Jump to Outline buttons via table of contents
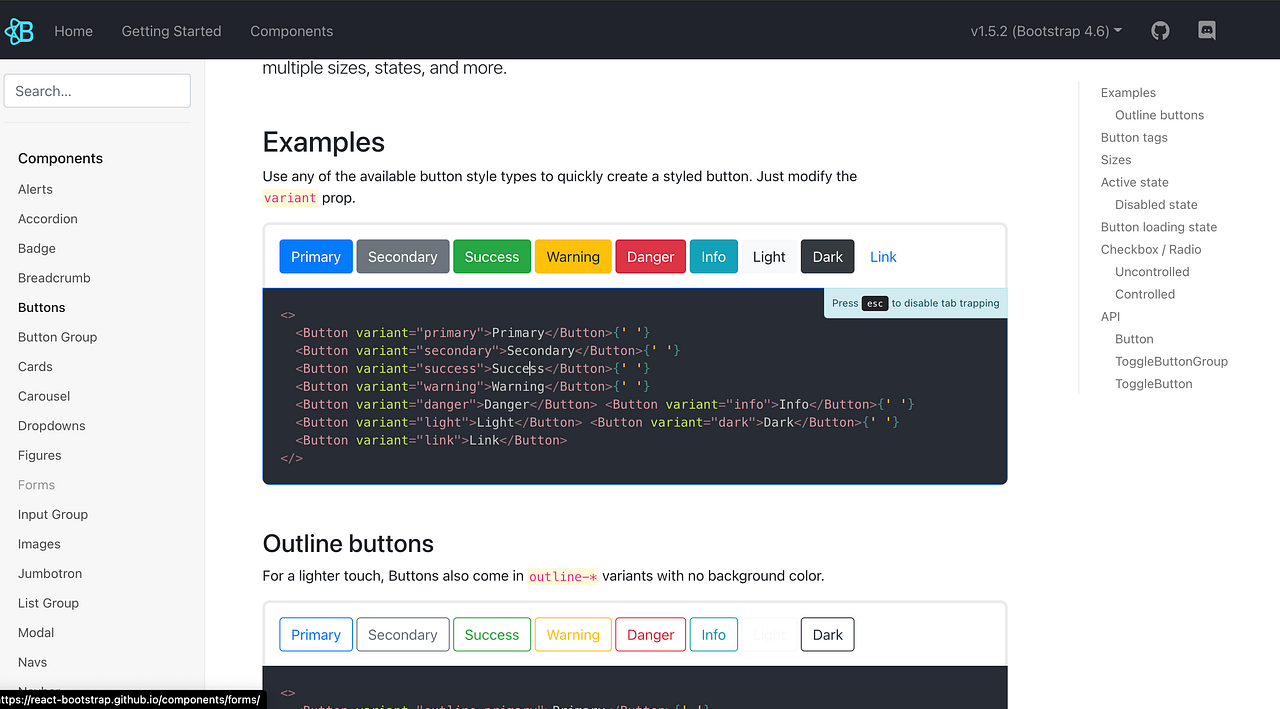 1159,114
